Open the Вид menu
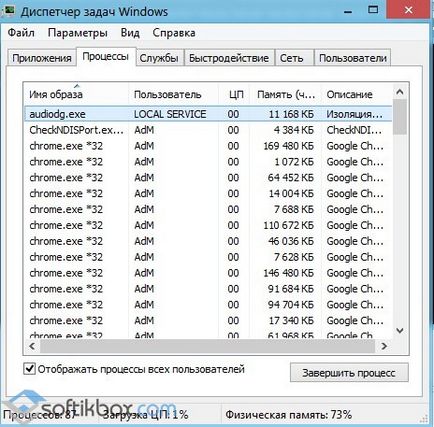 click(130, 33)
